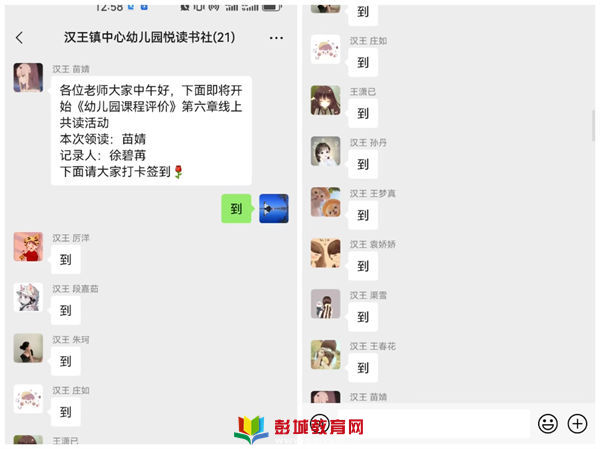The width and height of the screenshot is (600, 449).
Task: Tap 汉王 庄如's avatar in right panel
Action: 326,49
